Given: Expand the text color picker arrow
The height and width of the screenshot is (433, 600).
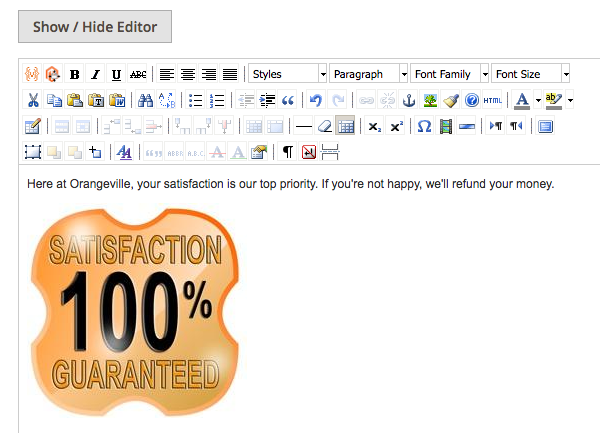Looking at the screenshot, I should click(538, 100).
